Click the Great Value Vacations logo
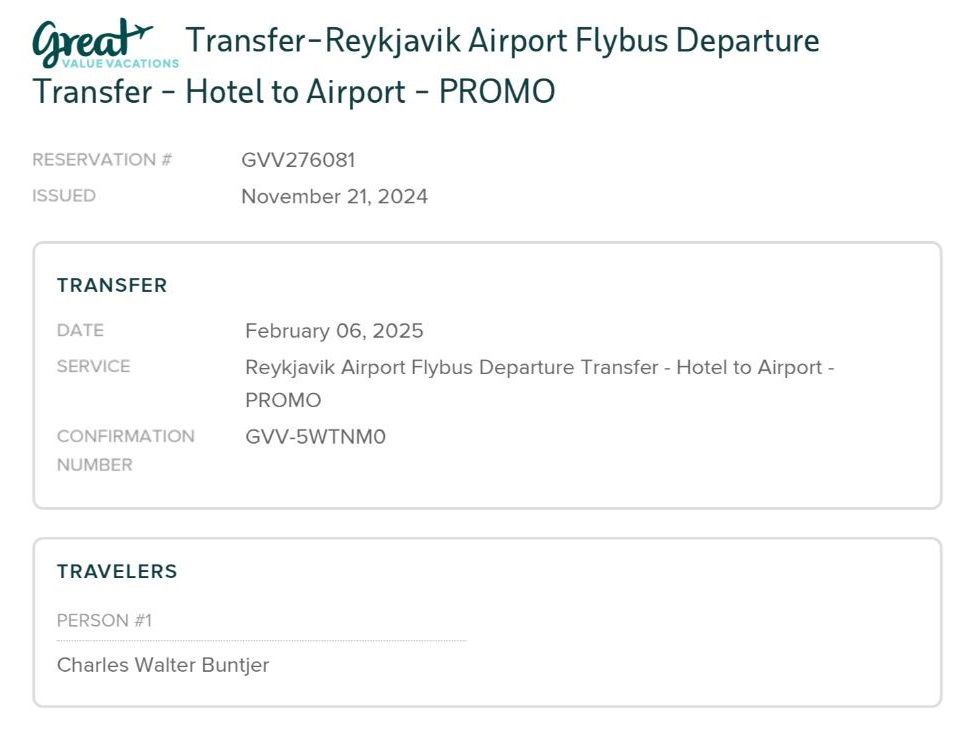This screenshot has height=735, width=961. click(105, 44)
